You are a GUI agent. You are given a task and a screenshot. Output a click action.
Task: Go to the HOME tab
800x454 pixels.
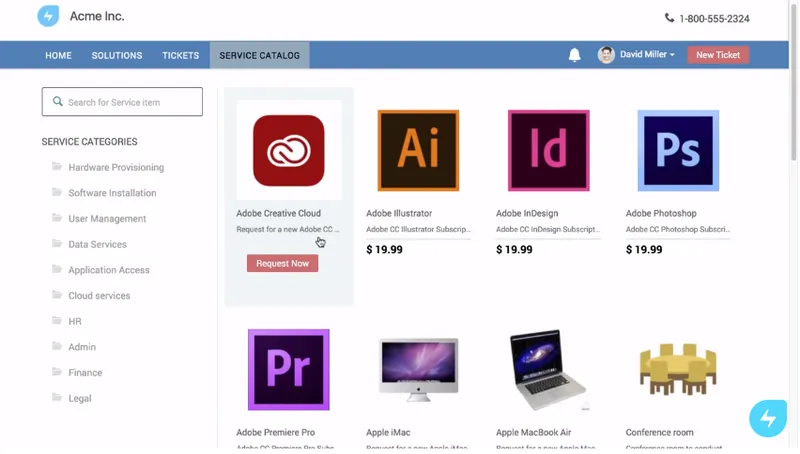pos(58,55)
